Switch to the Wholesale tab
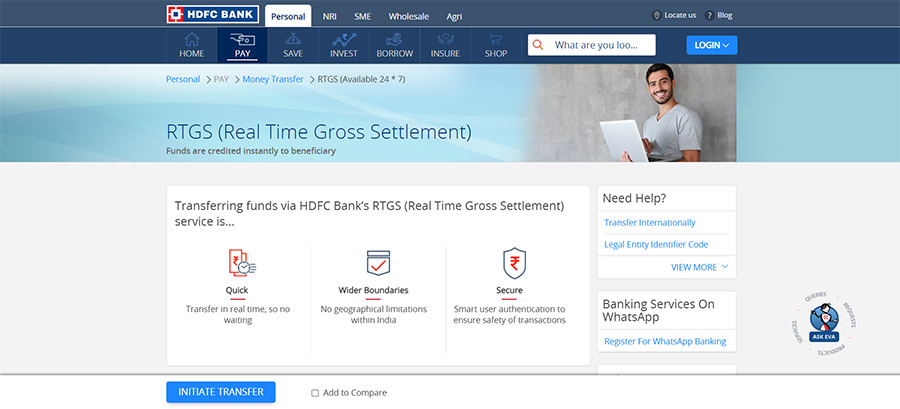The image size is (900, 409). 409,17
